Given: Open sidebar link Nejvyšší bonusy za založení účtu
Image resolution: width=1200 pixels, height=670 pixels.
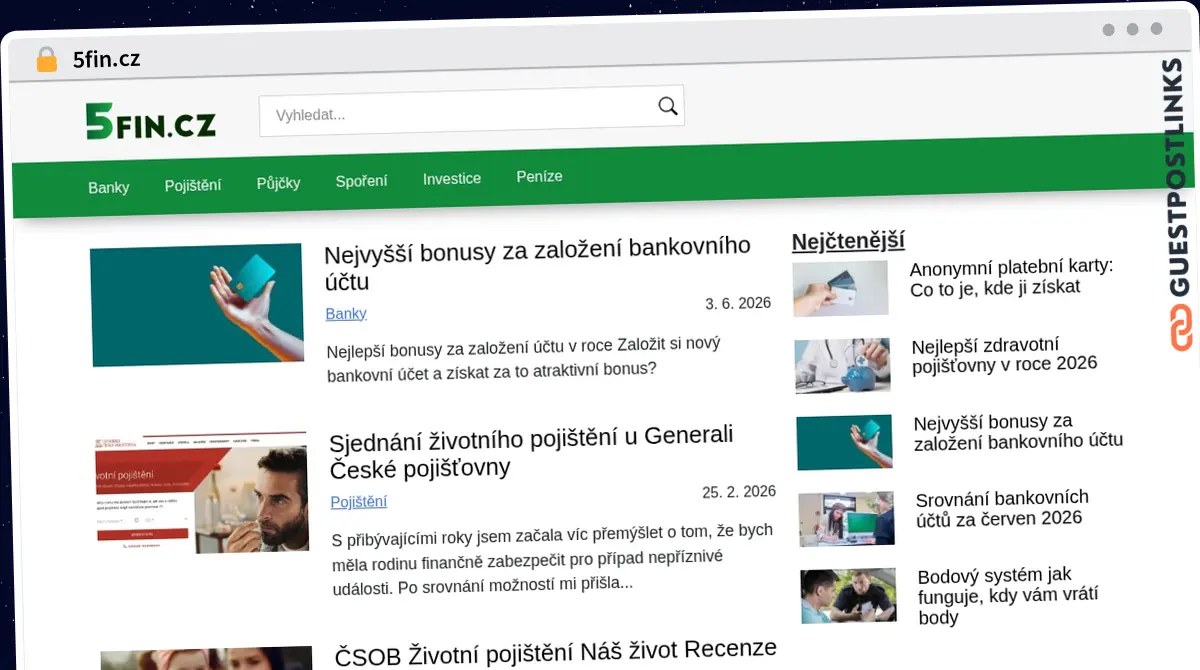Looking at the screenshot, I should click(1018, 430).
